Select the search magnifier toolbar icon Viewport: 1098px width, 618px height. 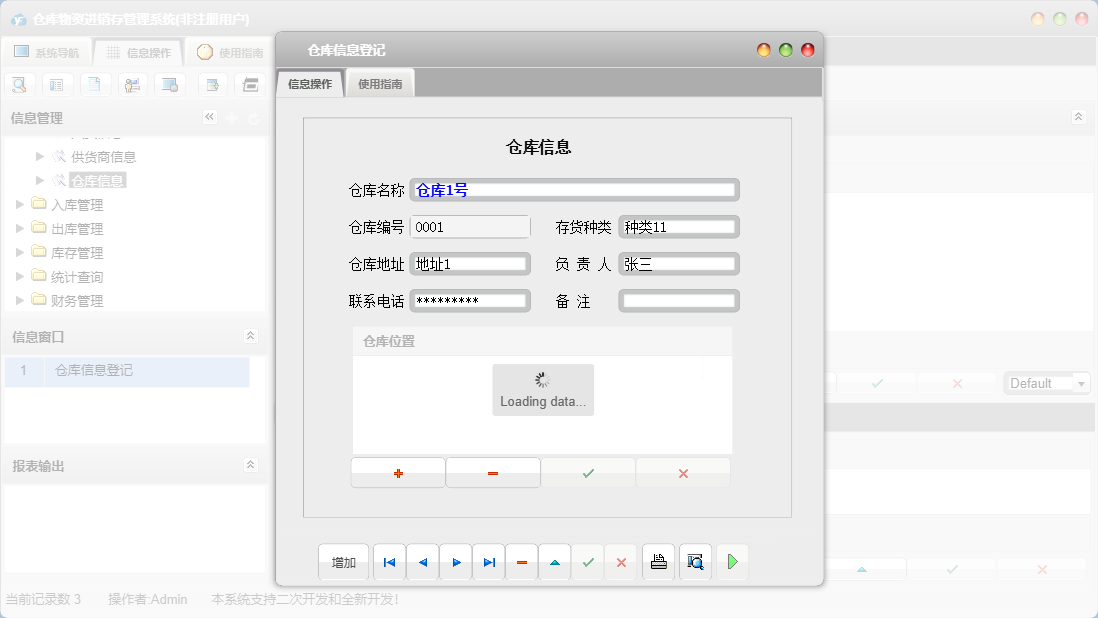(x=19, y=84)
